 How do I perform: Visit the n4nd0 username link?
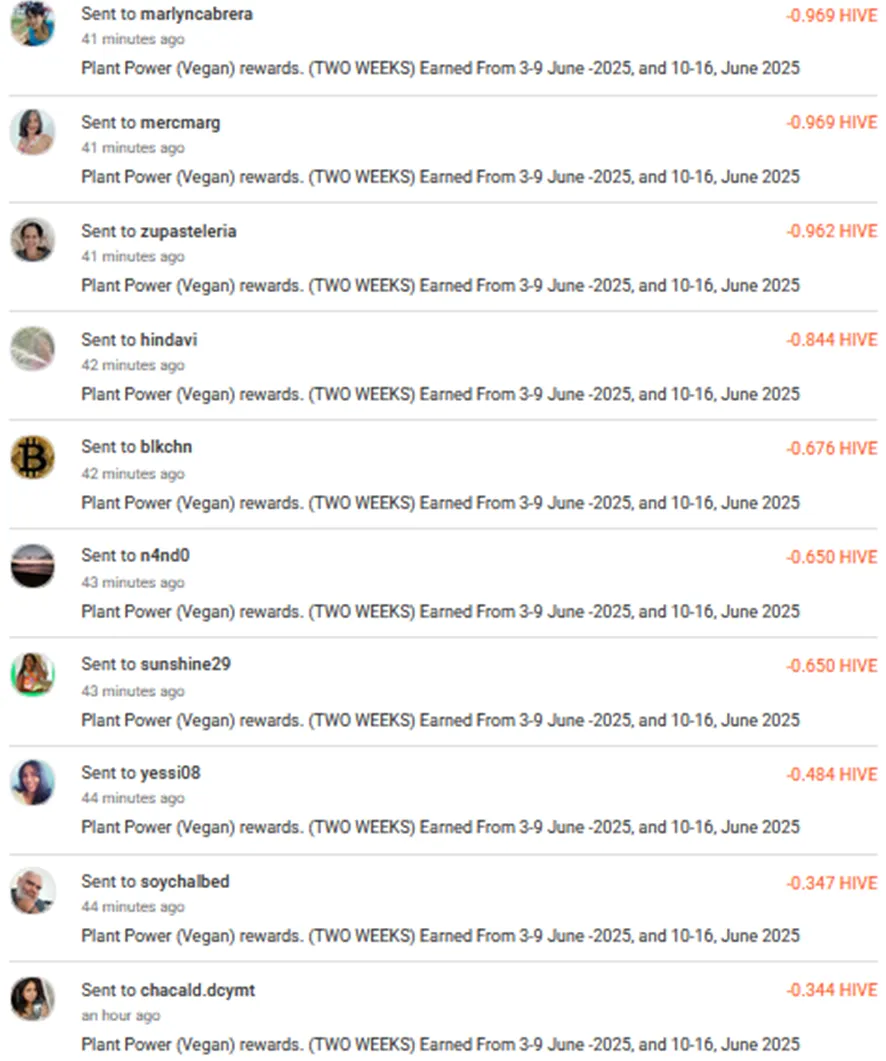(164, 555)
